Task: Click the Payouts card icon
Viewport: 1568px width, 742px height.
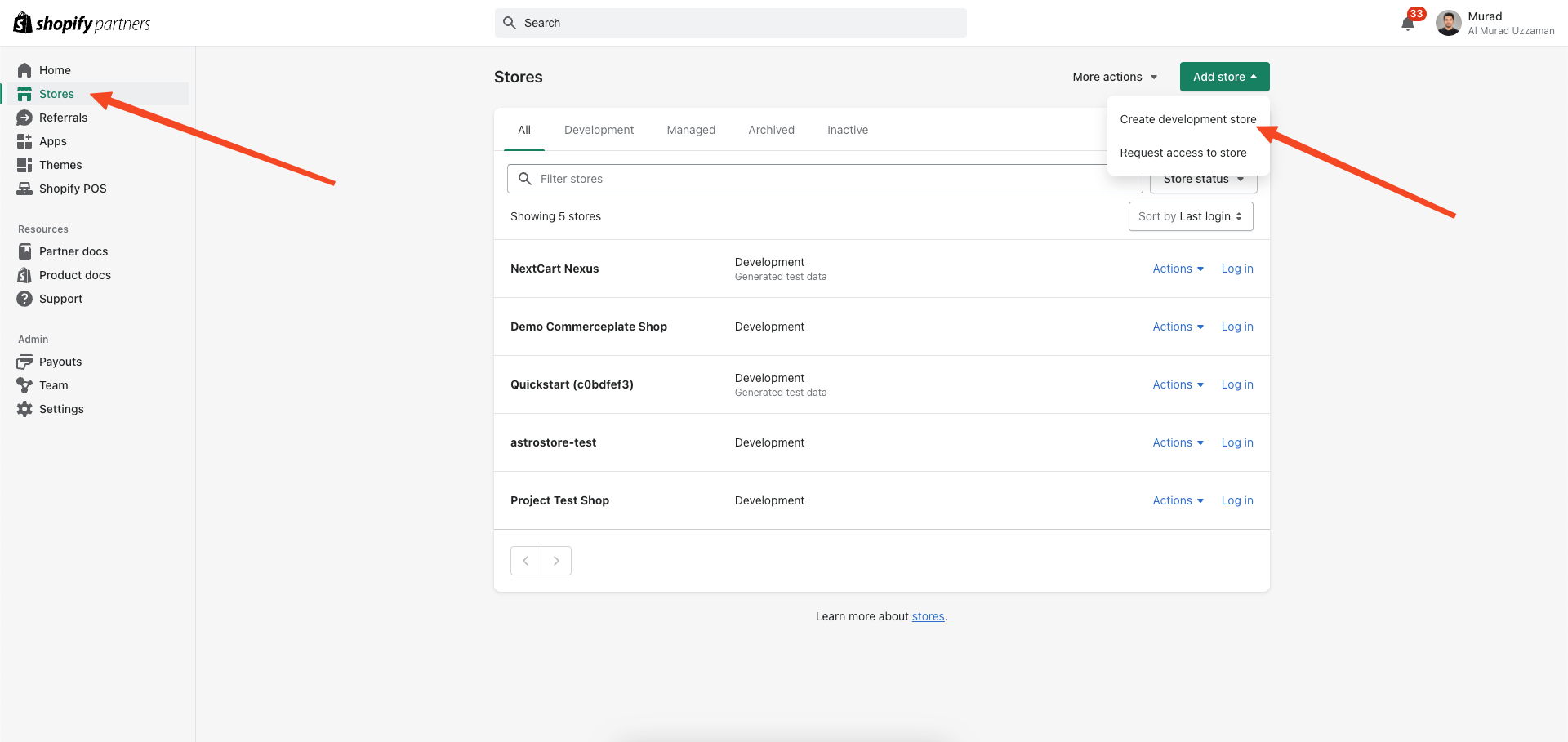Action: 24,362
